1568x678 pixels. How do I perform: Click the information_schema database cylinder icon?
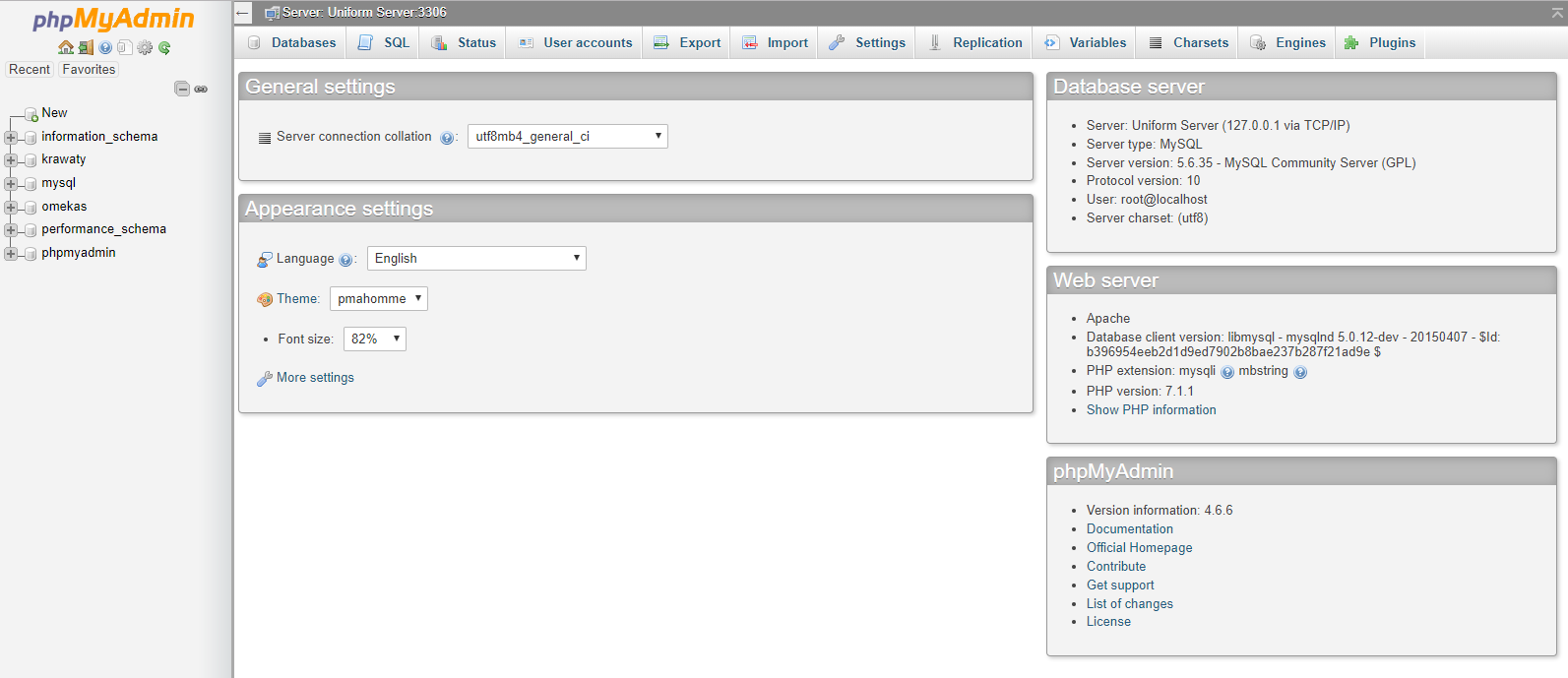tap(31, 137)
